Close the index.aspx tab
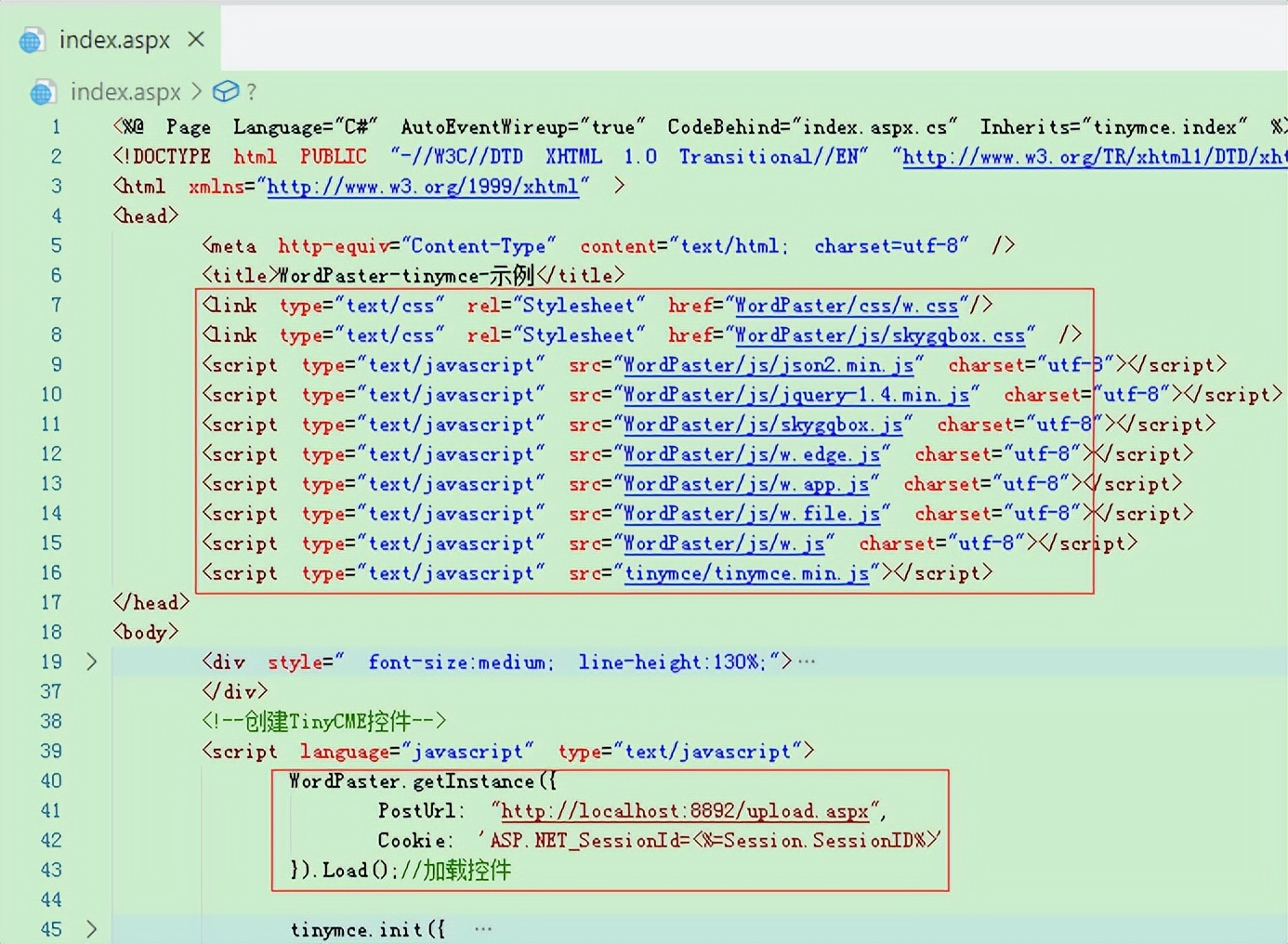 (x=196, y=39)
